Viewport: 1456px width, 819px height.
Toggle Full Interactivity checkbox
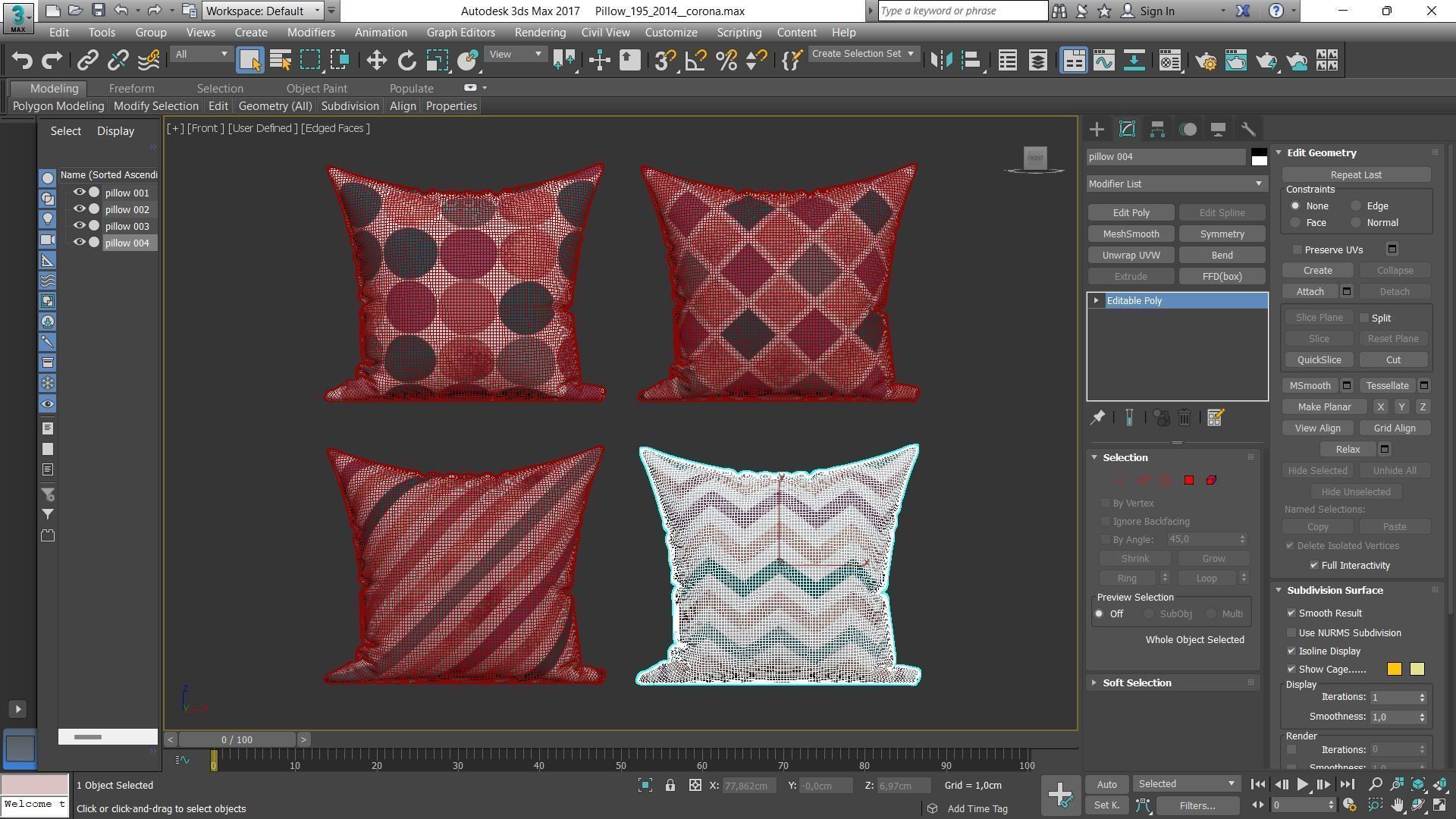pyautogui.click(x=1313, y=566)
